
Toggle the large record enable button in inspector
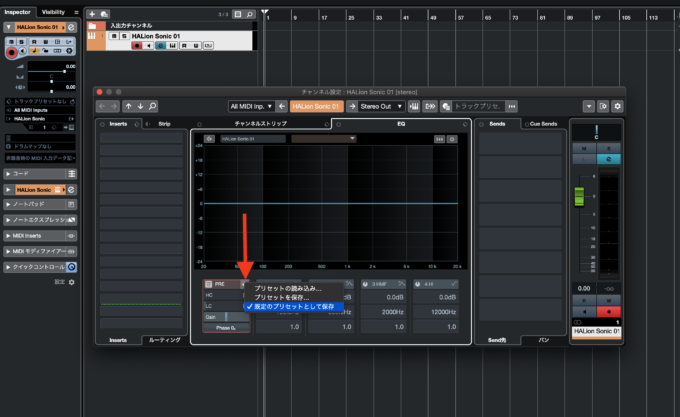[12, 53]
